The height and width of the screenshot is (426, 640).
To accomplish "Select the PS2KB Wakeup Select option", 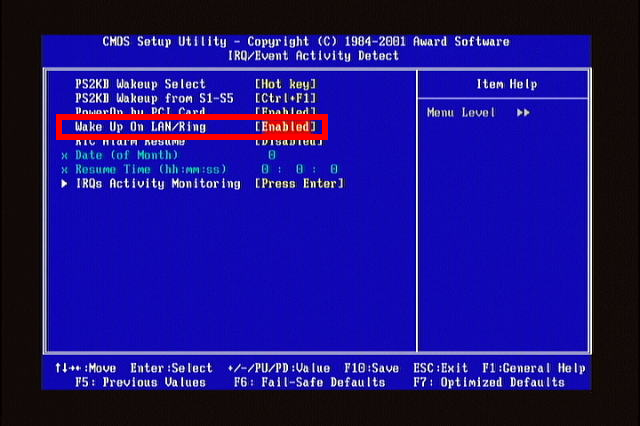I will click(140, 84).
